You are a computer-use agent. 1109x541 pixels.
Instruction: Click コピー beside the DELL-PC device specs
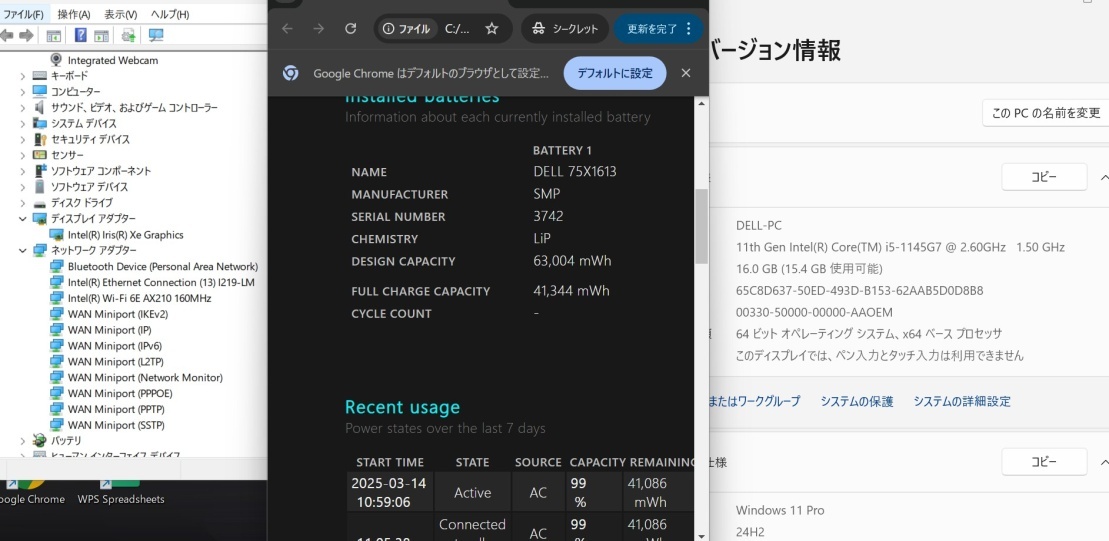1044,177
